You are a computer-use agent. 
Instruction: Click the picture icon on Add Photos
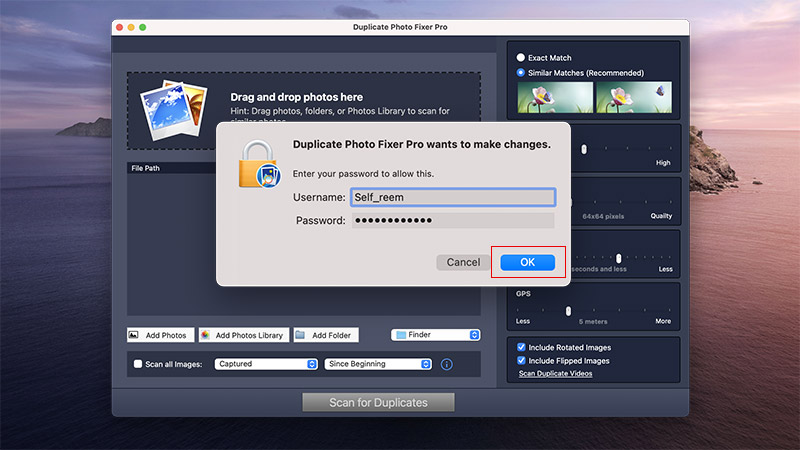134,335
